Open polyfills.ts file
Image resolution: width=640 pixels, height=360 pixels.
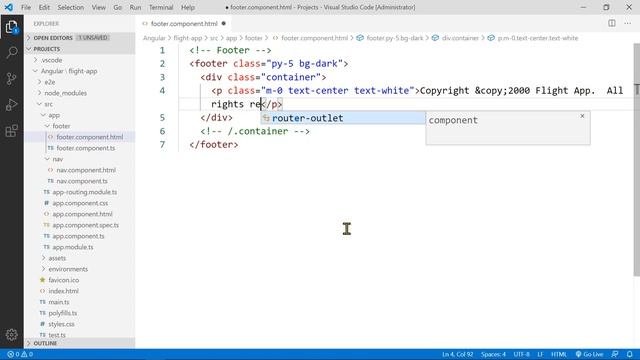[x=80, y=313]
